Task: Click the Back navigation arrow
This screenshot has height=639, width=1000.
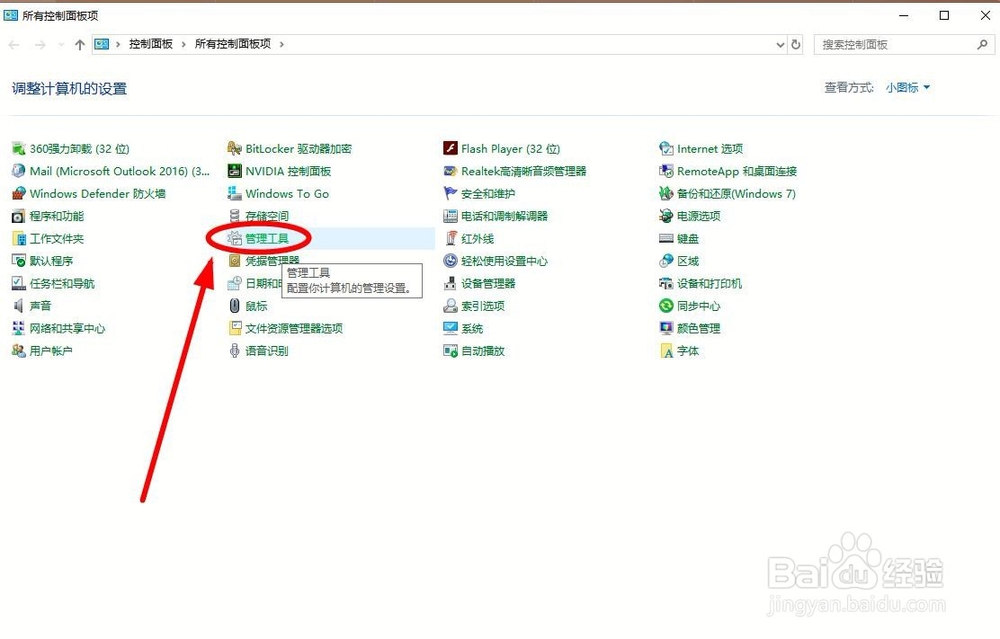Action: click(x=14, y=45)
